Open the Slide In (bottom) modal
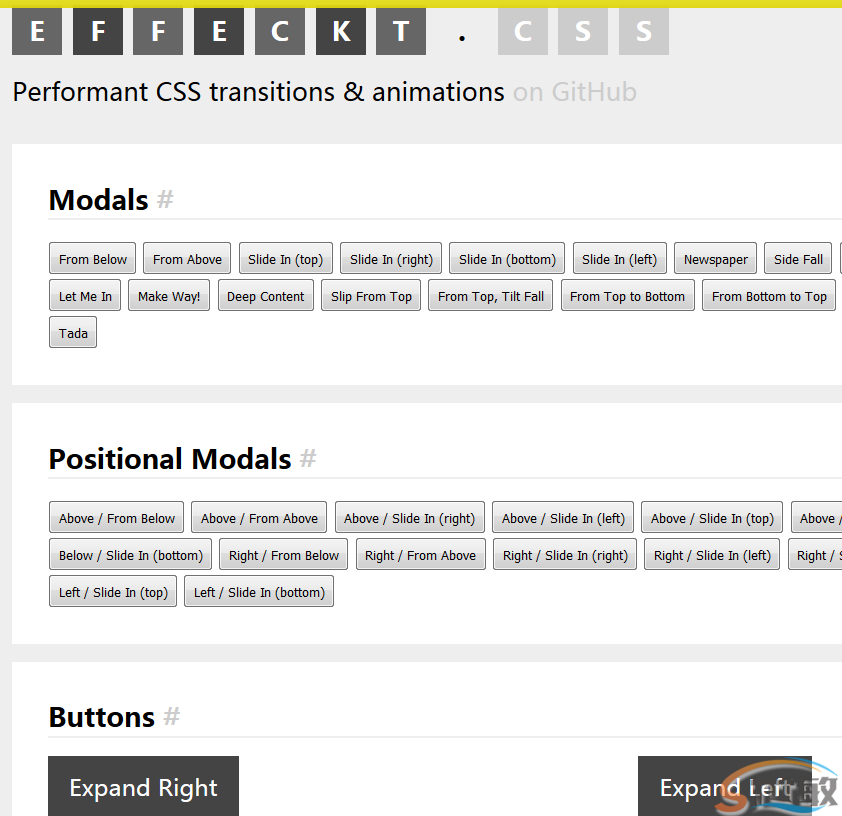842x816 pixels. tap(507, 259)
